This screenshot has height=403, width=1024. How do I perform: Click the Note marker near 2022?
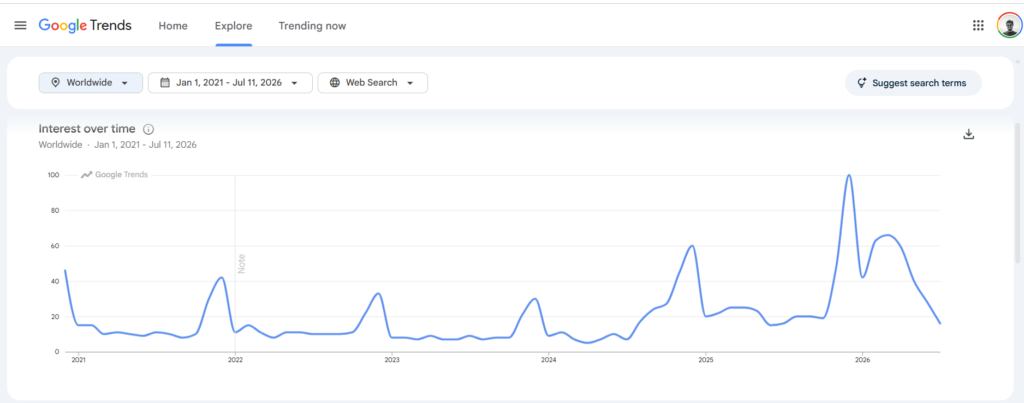point(242,263)
